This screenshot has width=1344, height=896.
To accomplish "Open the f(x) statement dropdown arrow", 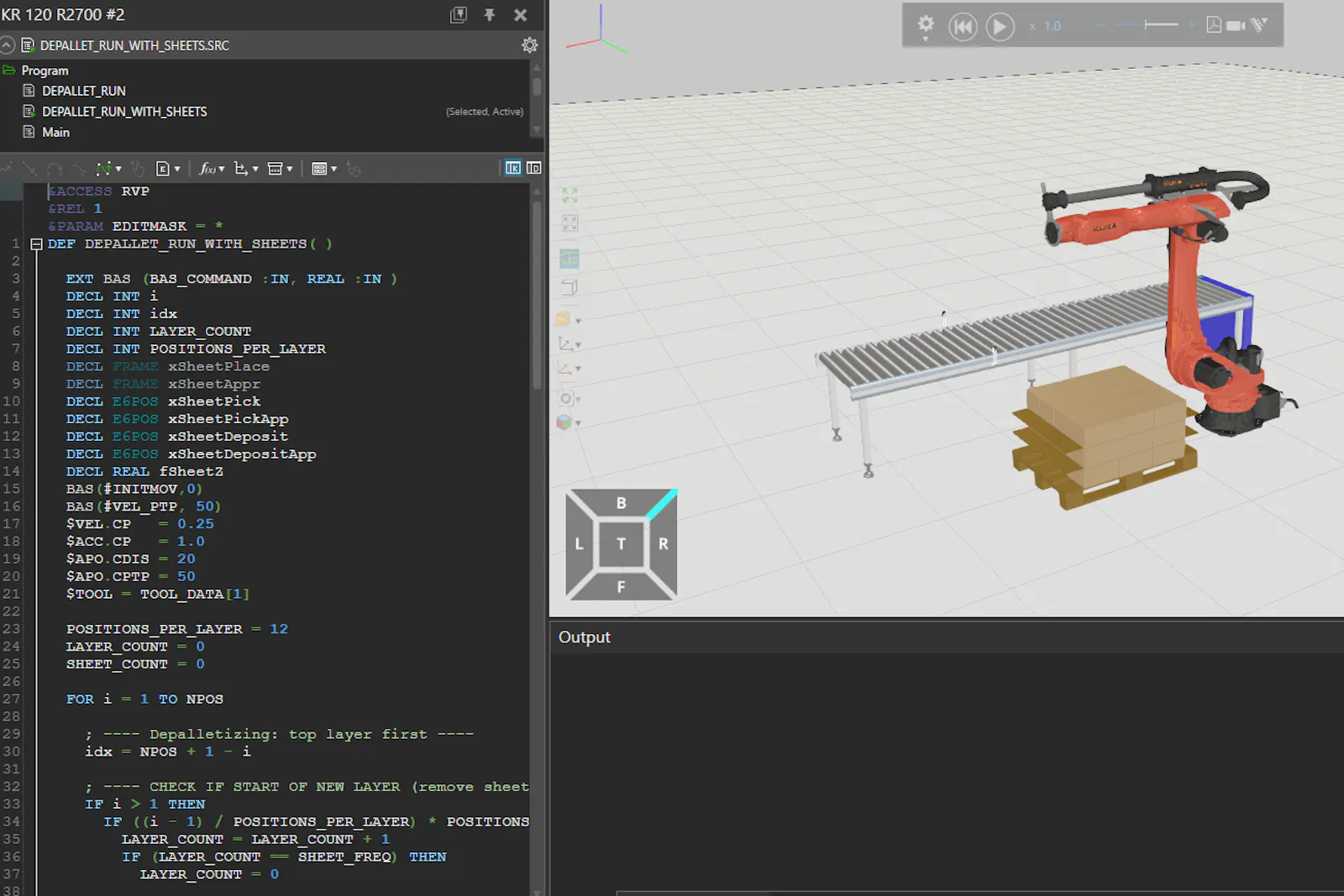I will point(222,169).
